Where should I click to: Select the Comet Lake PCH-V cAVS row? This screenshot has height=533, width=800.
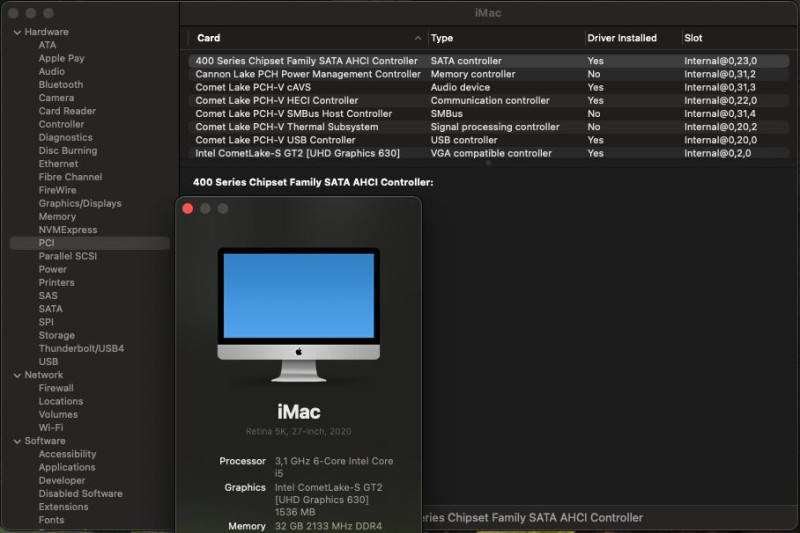point(489,88)
